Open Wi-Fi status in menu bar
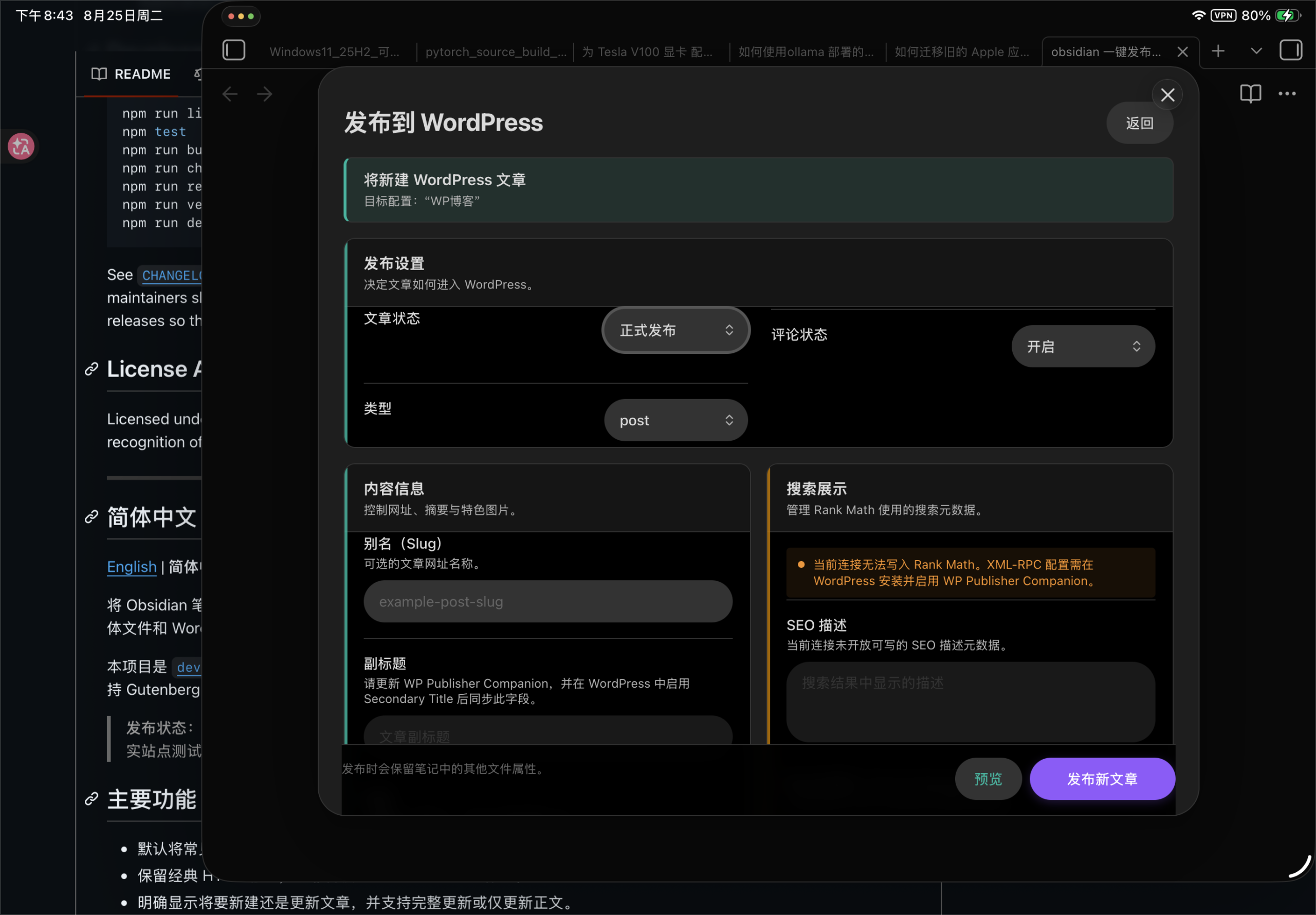Viewport: 1316px width, 915px height. coord(1198,15)
